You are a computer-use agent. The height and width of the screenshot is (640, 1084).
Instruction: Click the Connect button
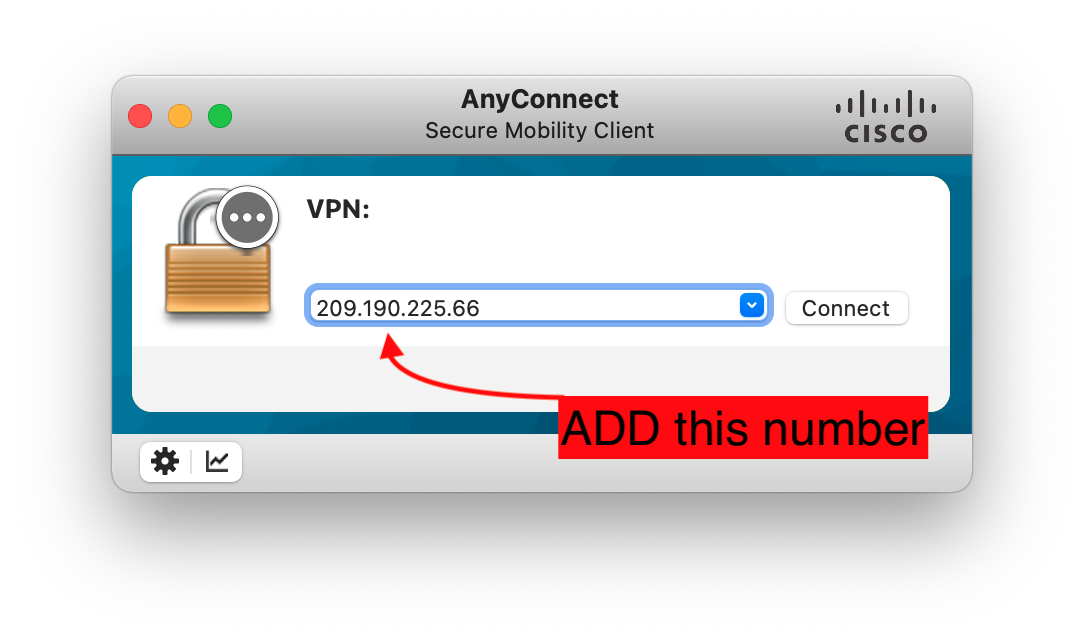[x=846, y=308]
